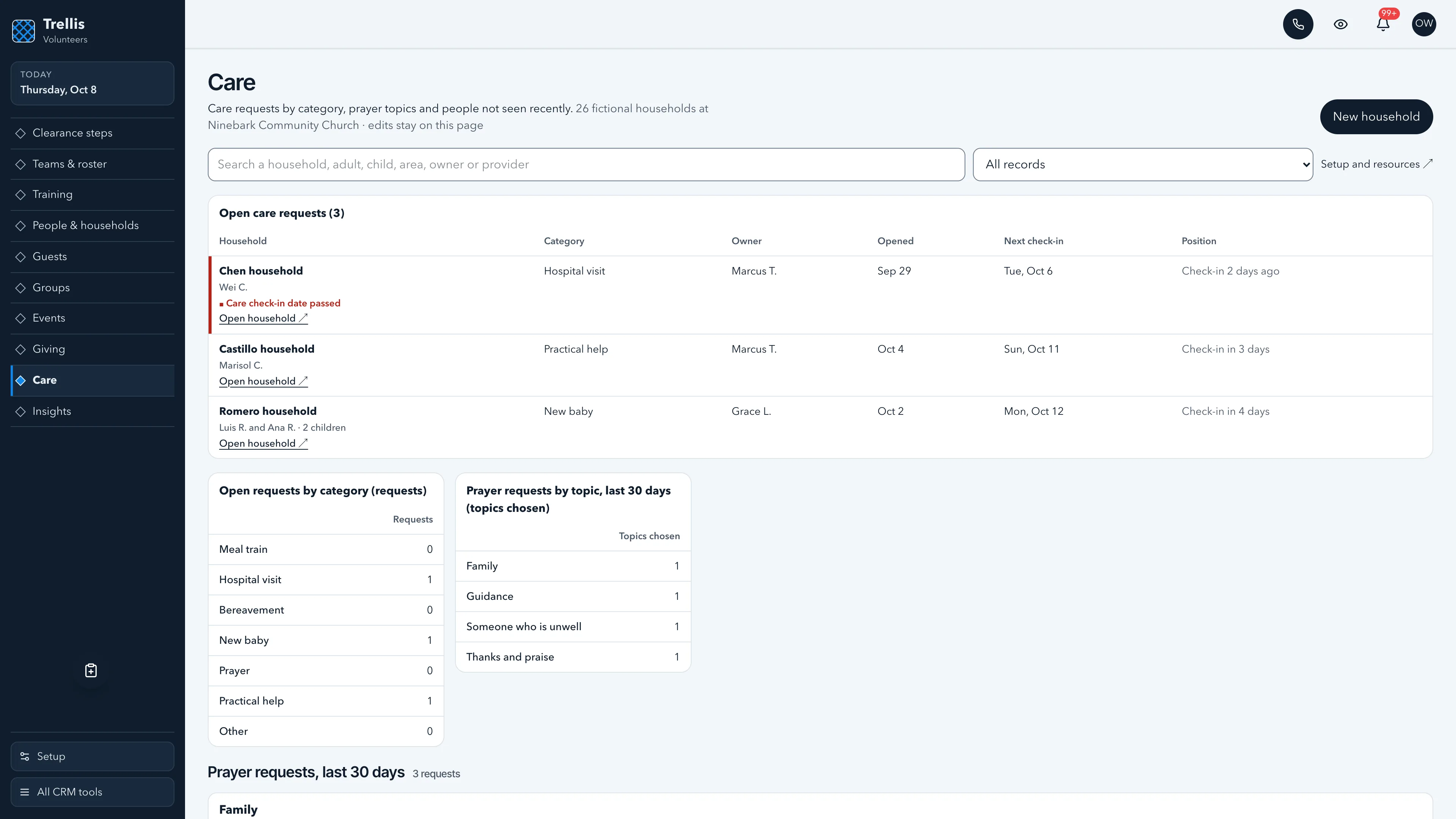This screenshot has width=1456, height=819.
Task: Click the Next check-in column header
Action: coord(1033,241)
